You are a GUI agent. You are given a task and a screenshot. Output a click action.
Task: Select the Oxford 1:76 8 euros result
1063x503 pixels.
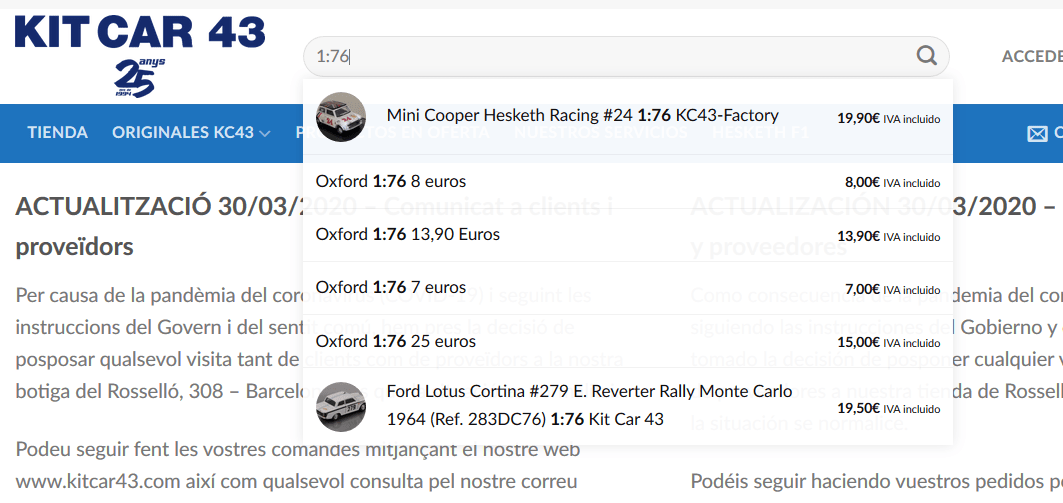(628, 182)
